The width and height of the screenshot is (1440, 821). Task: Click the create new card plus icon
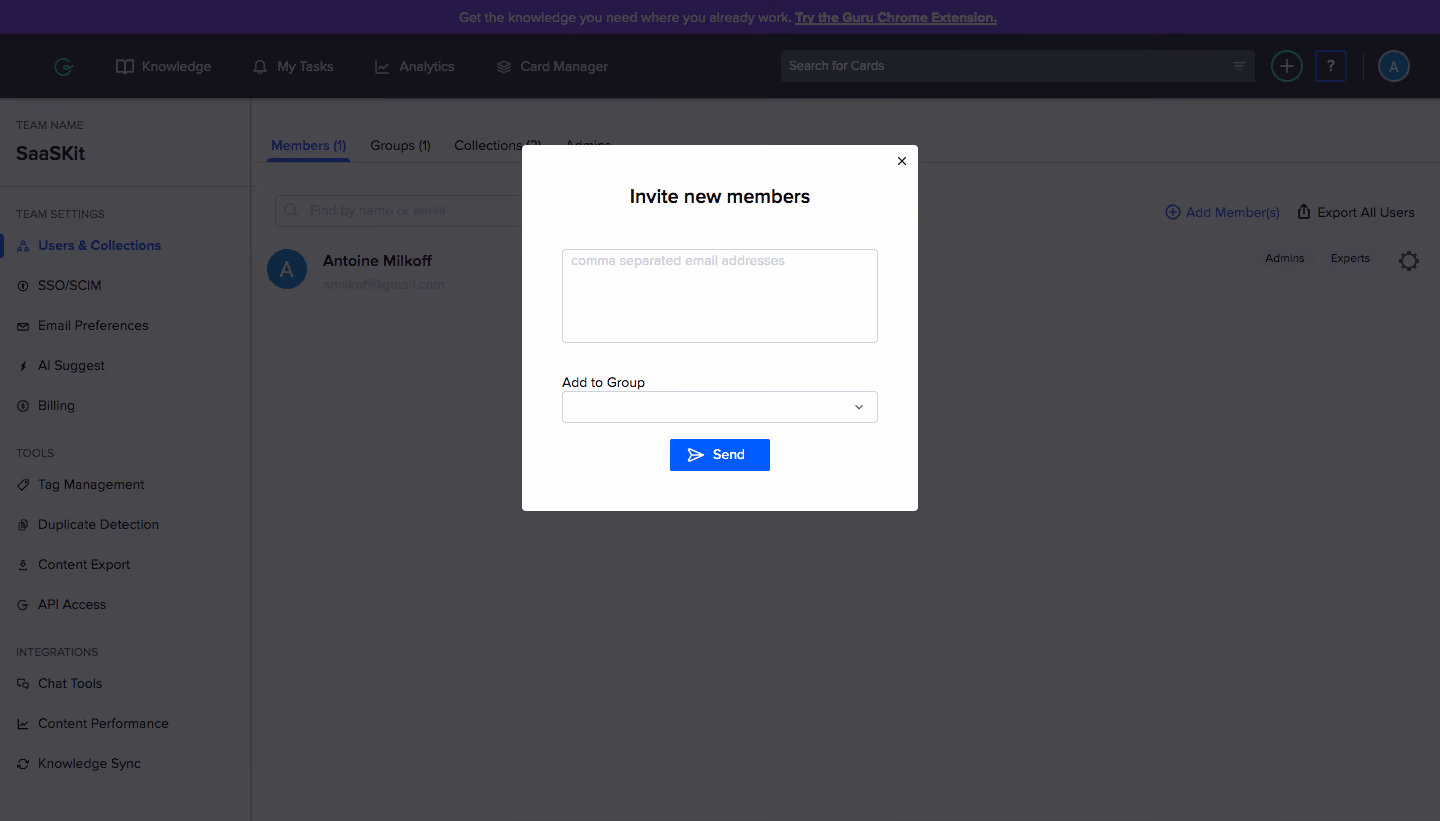coord(1287,67)
